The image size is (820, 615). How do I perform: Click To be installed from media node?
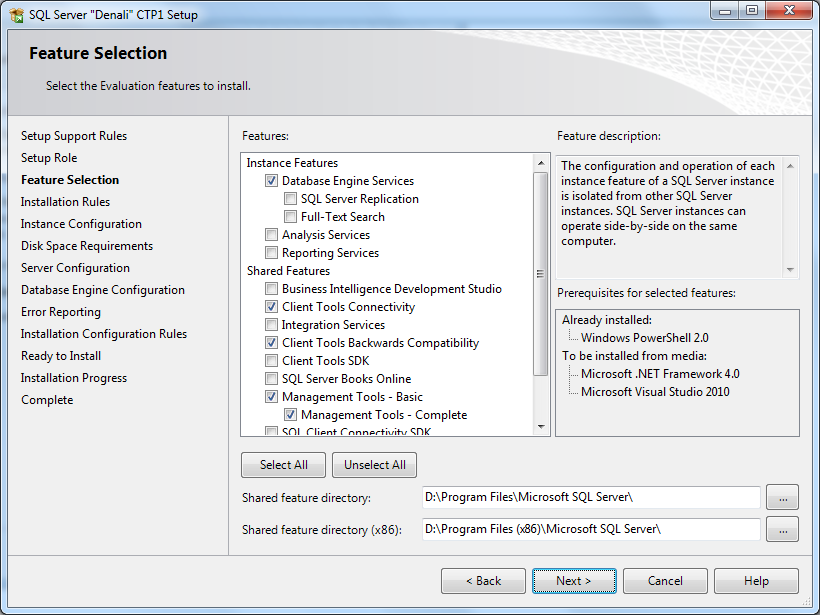coord(634,356)
